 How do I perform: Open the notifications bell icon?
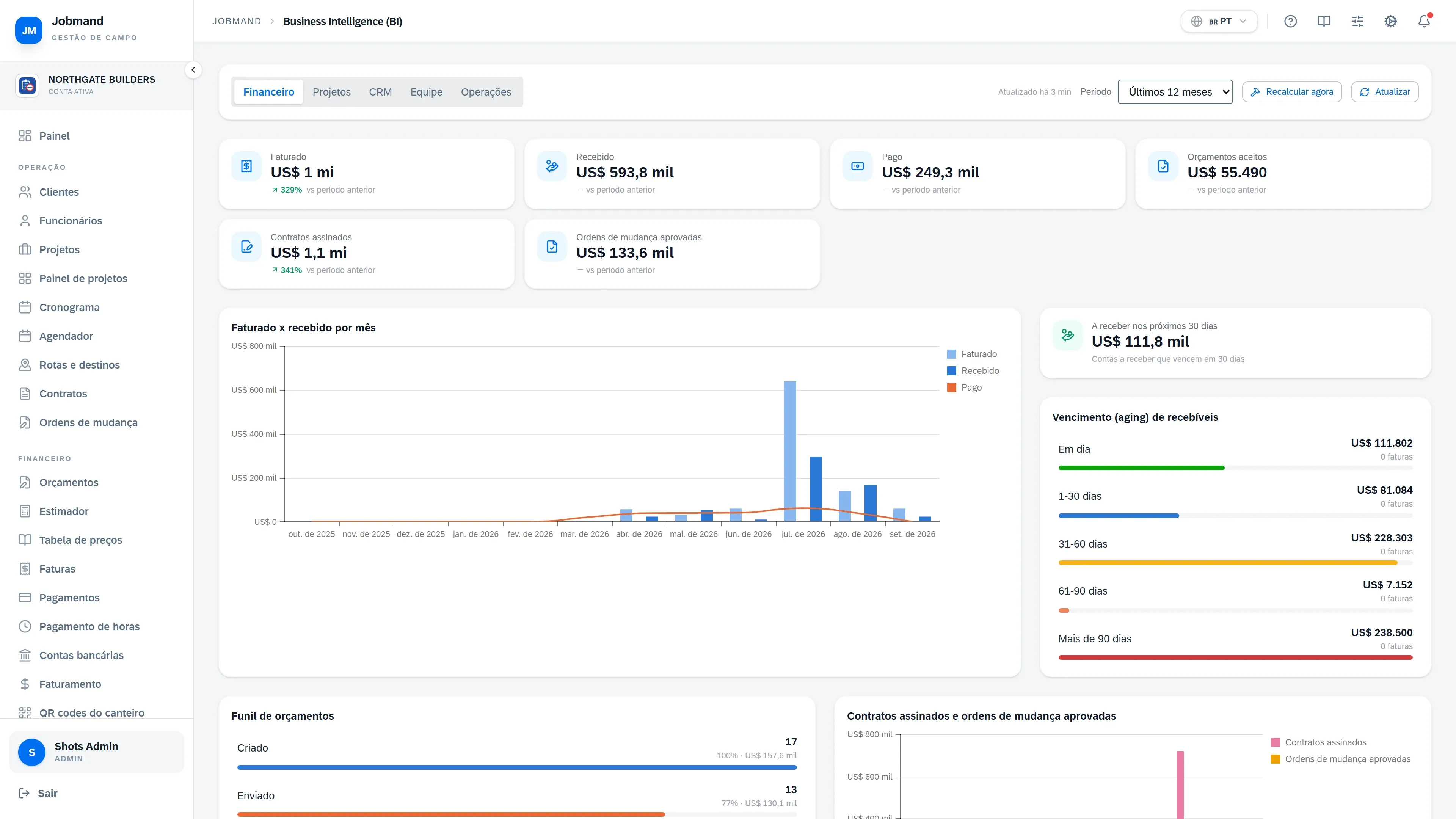coord(1424,22)
